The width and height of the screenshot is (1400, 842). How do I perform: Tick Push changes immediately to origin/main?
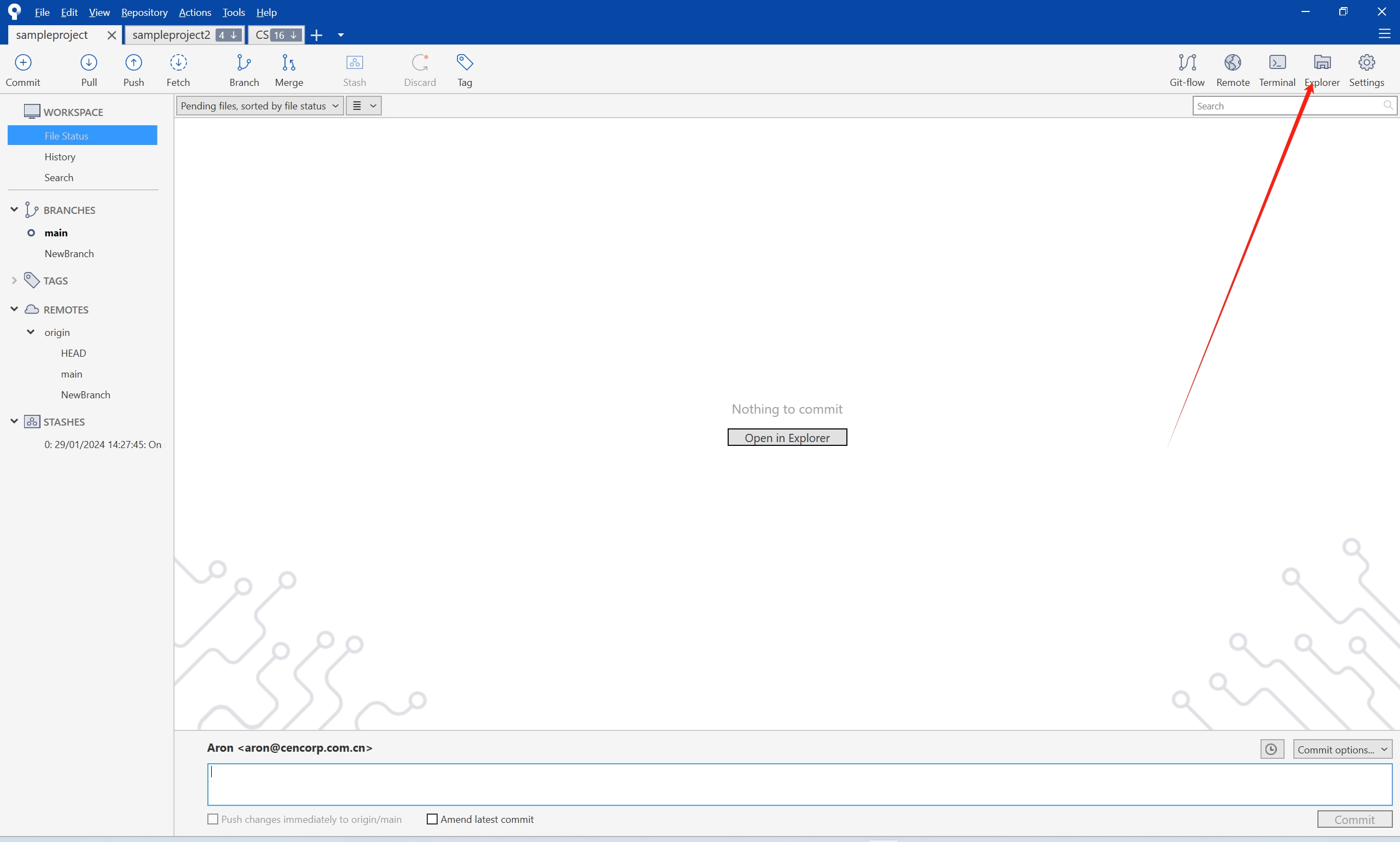click(213, 818)
